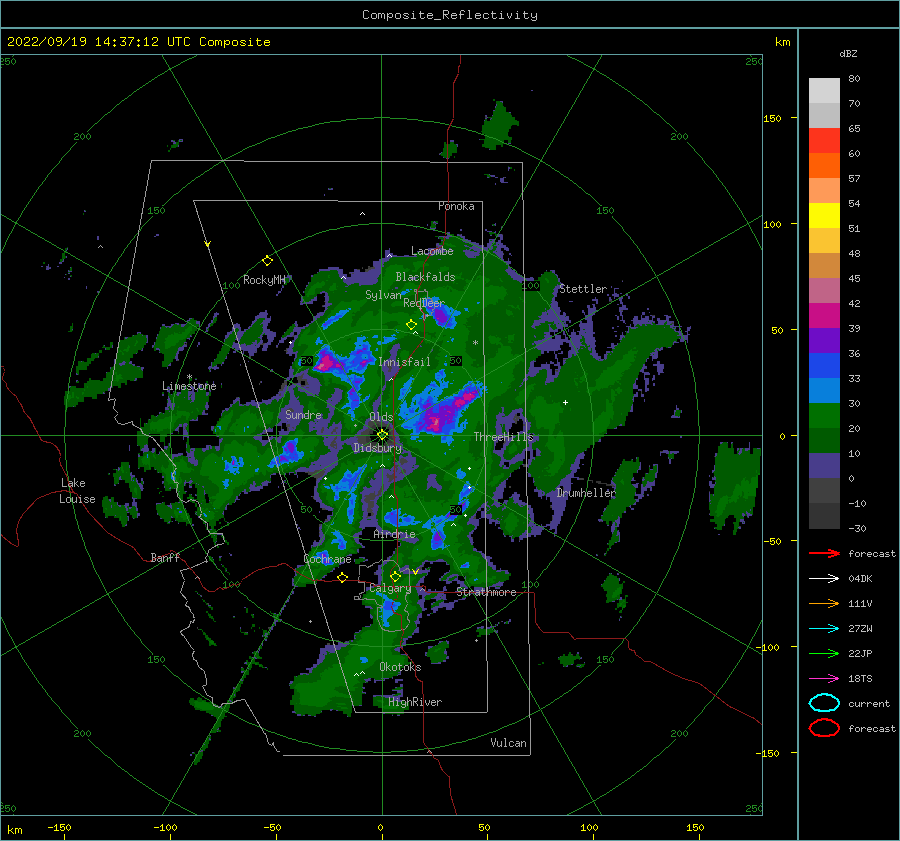Click the Cochrane town label
This screenshot has height=841, width=900.
click(327, 559)
